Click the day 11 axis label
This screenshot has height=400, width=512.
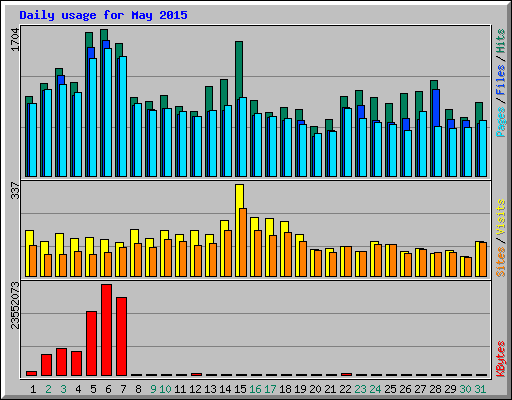pyautogui.click(x=180, y=389)
